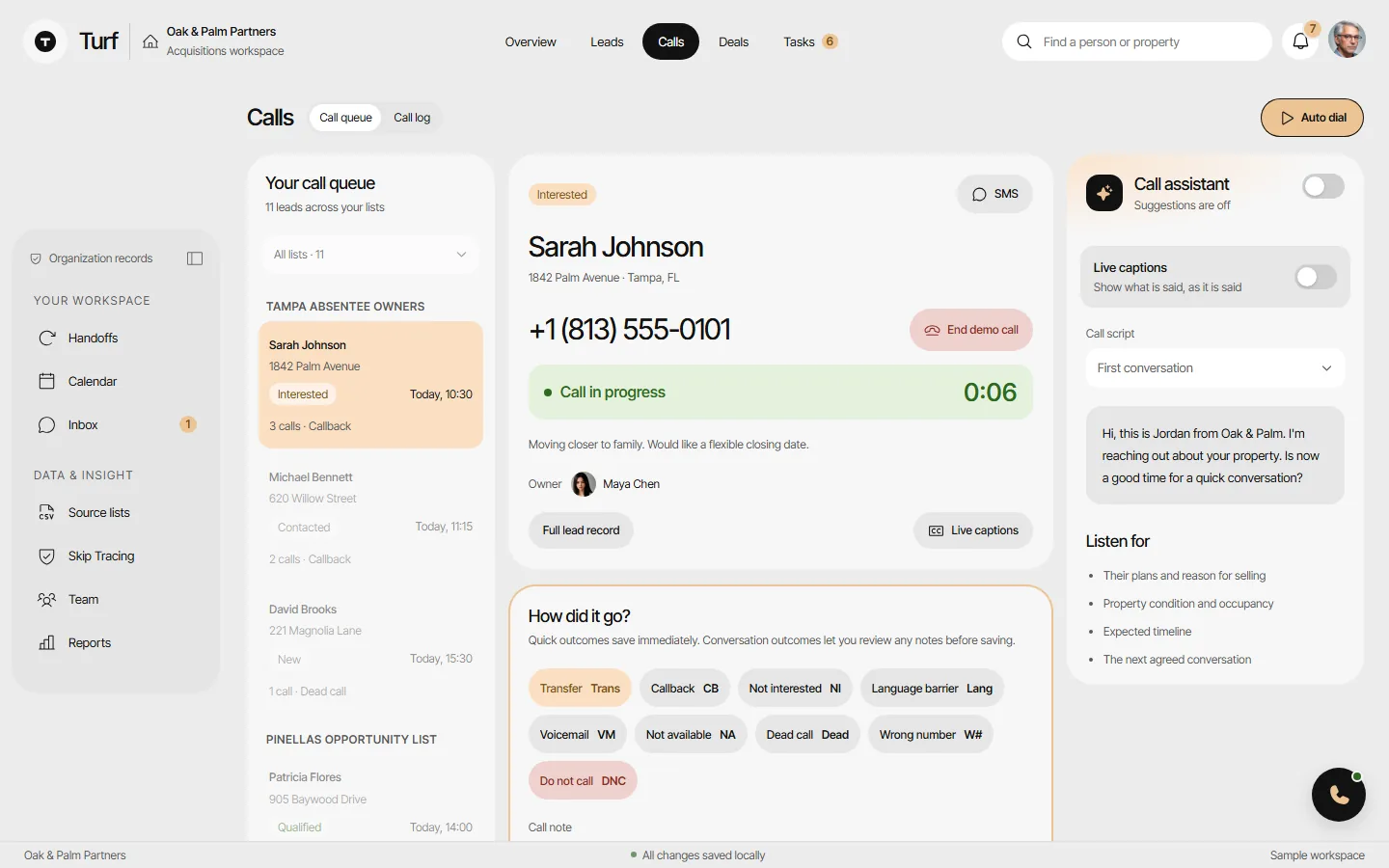1389x868 pixels.
Task: Mark outcome as Callback
Action: tap(685, 689)
